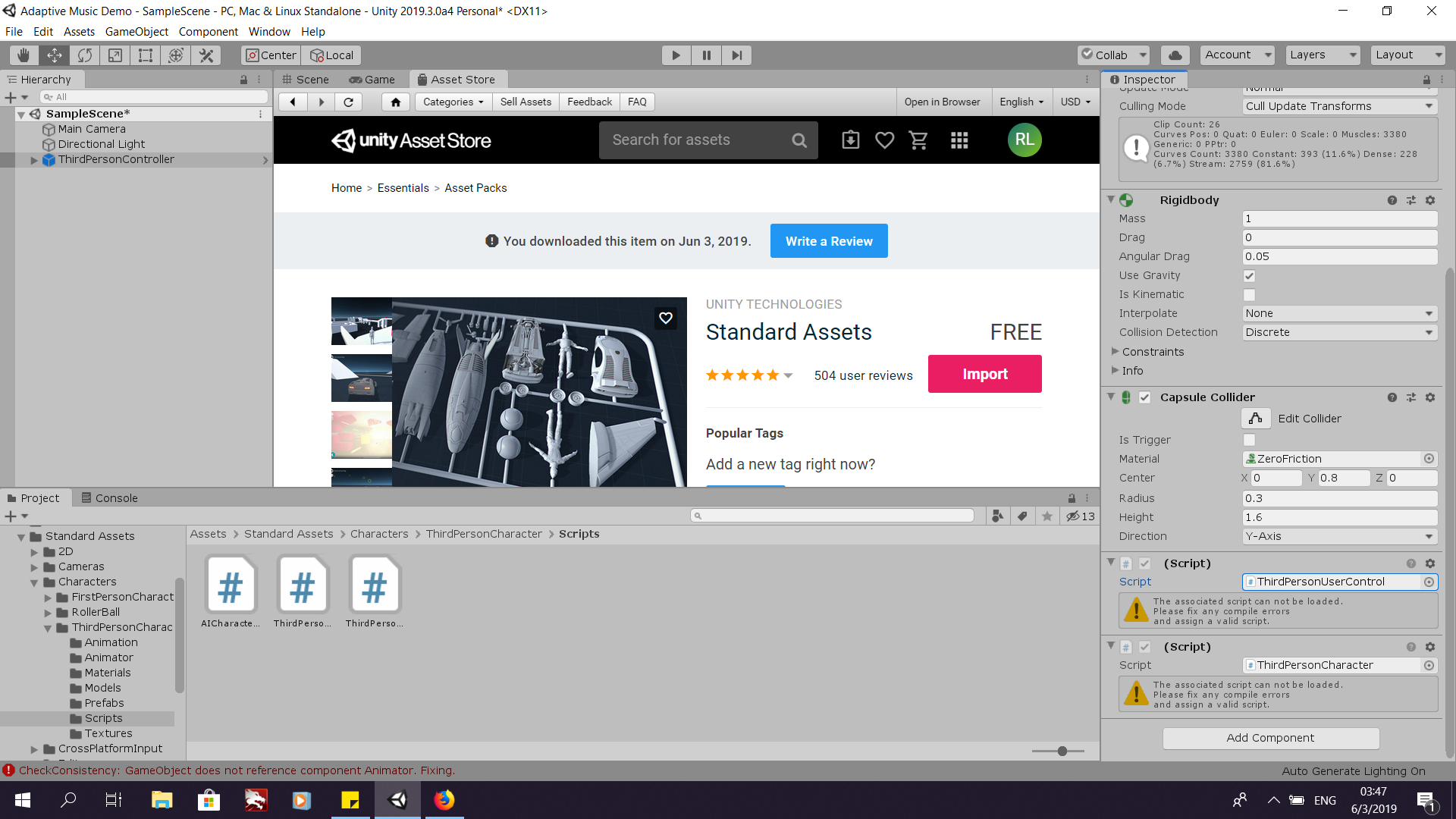Open custom editor tools
The width and height of the screenshot is (1456, 819).
[x=206, y=55]
